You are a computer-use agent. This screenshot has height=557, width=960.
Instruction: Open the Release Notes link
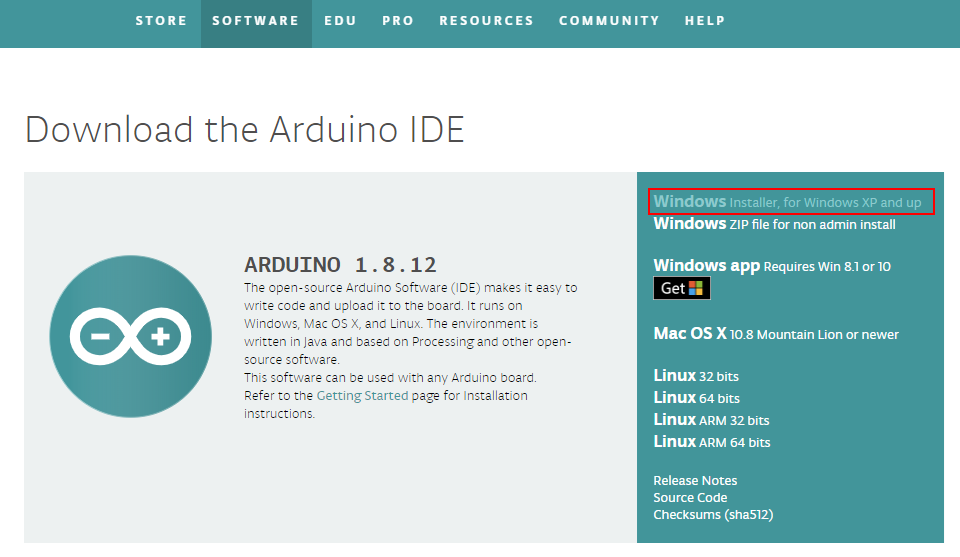695,480
